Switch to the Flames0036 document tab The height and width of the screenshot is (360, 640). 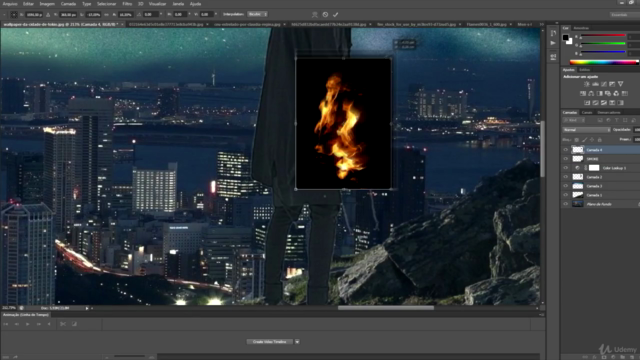point(487,24)
